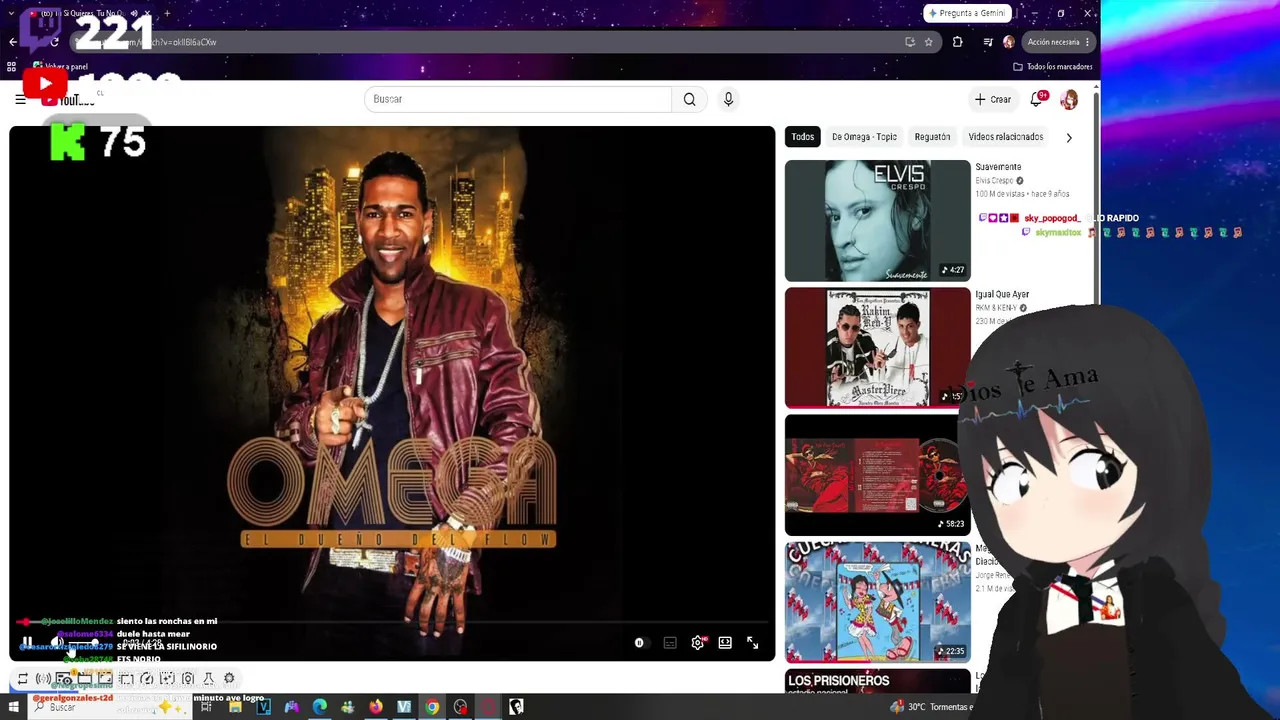The height and width of the screenshot is (720, 1280).
Task: Open Microsoft Edge from the taskbar
Action: [x=319, y=707]
